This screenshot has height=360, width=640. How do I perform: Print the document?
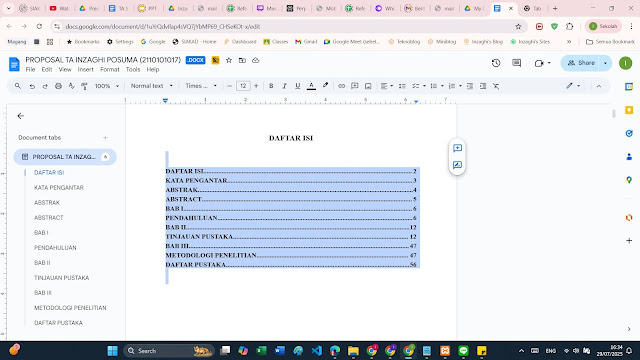[58, 86]
